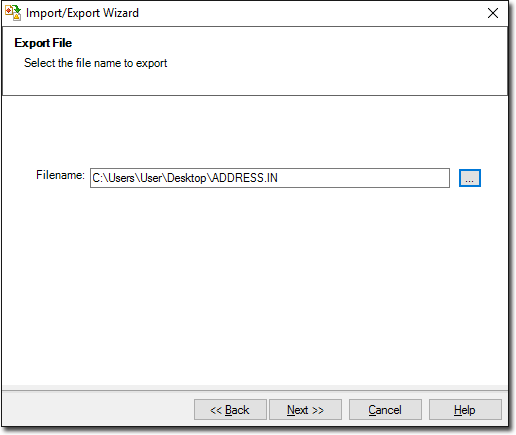Viewport: 516px width, 435px height.
Task: Open Help for the wizard
Action: [x=465, y=410]
